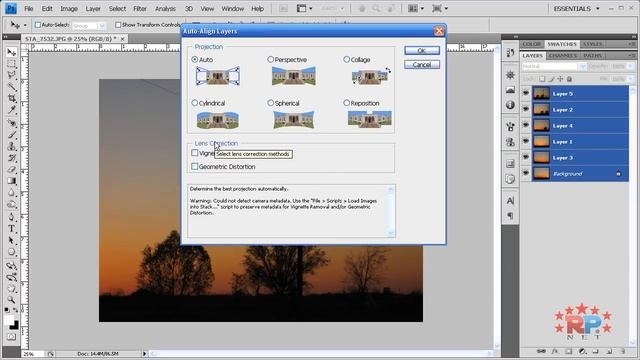Open the Character panel icon
640x360 pixels.
tap(510, 200)
